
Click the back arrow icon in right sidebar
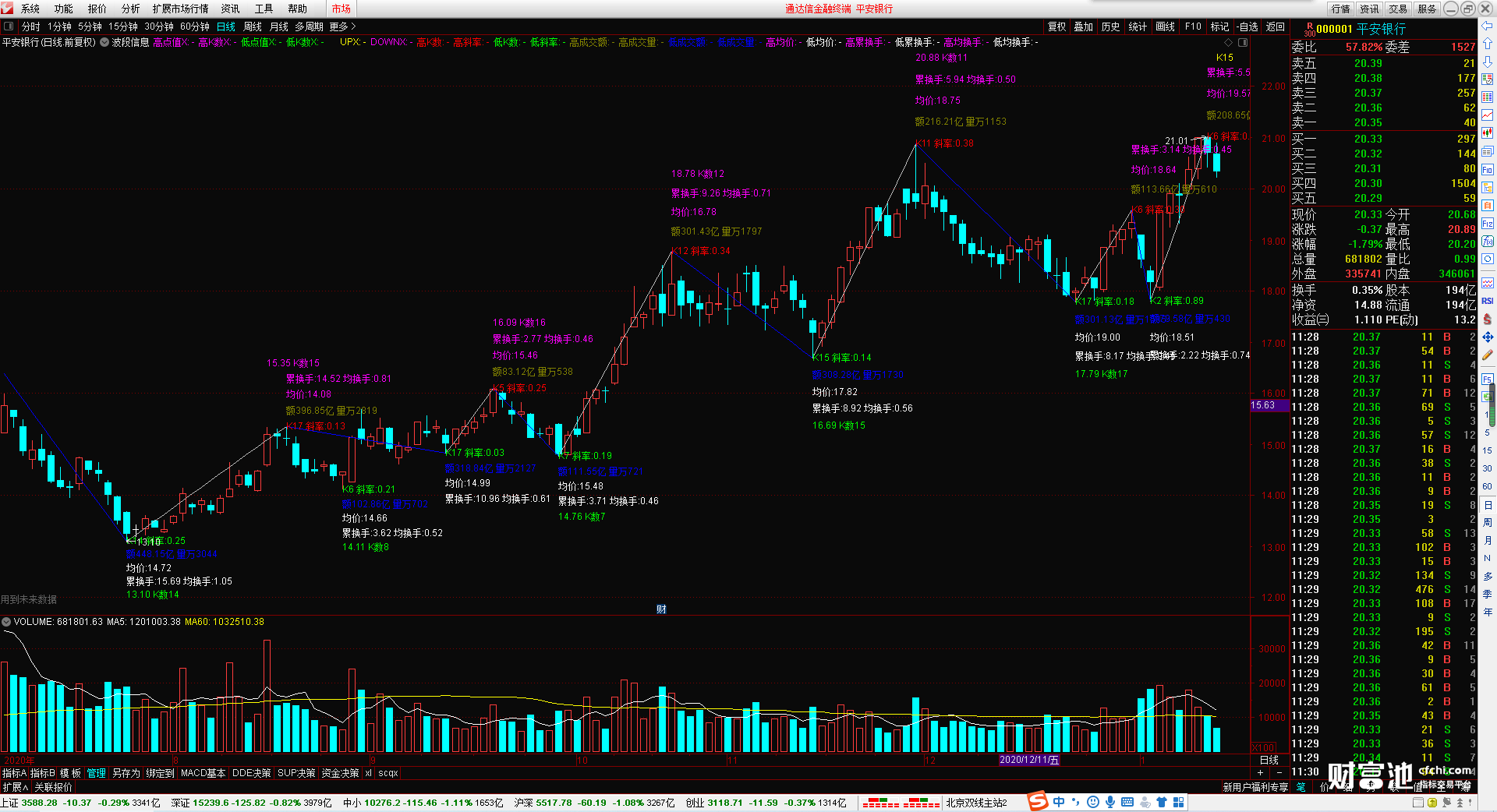point(1488,26)
